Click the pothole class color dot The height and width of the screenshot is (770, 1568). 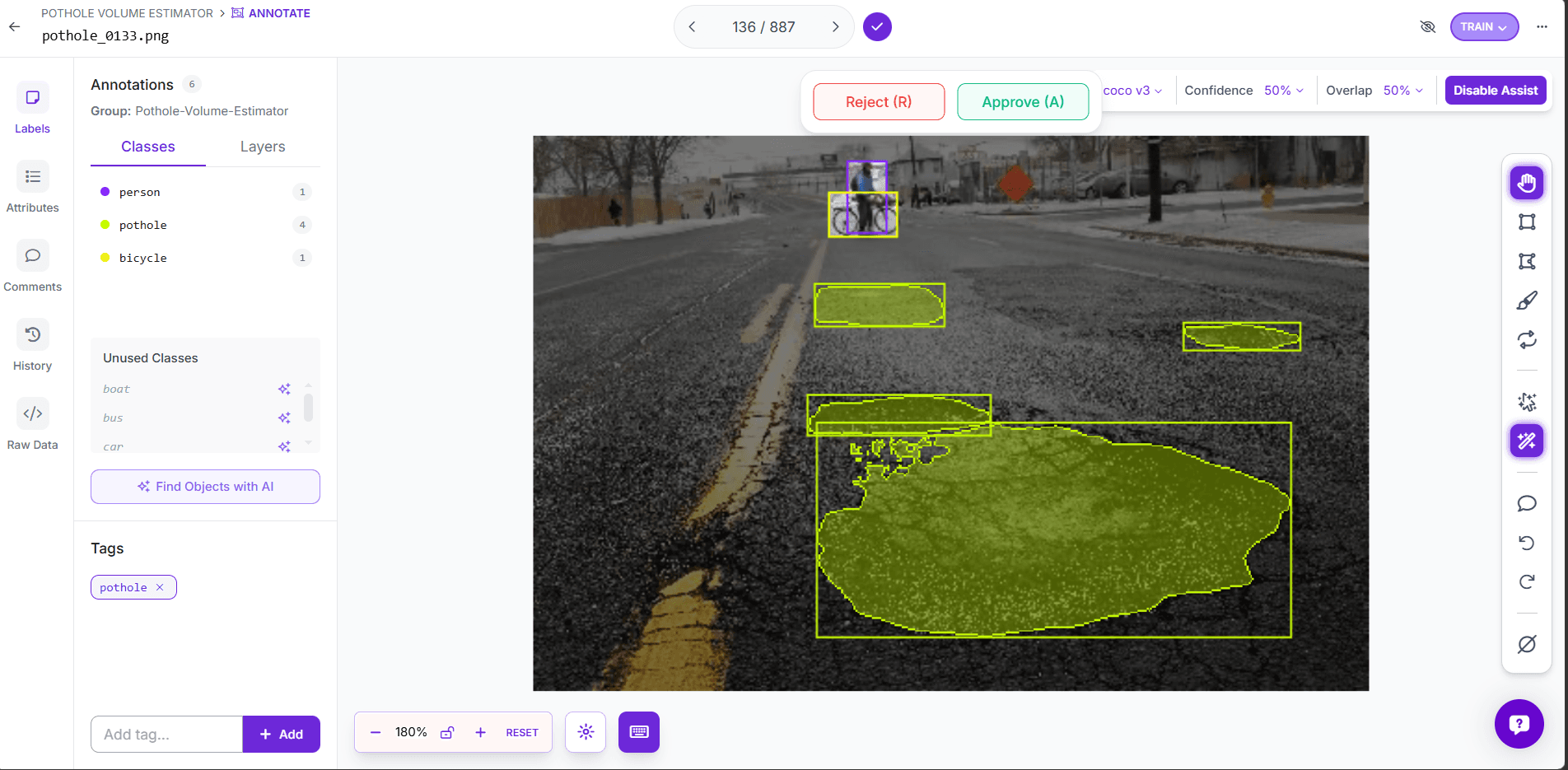pos(105,225)
